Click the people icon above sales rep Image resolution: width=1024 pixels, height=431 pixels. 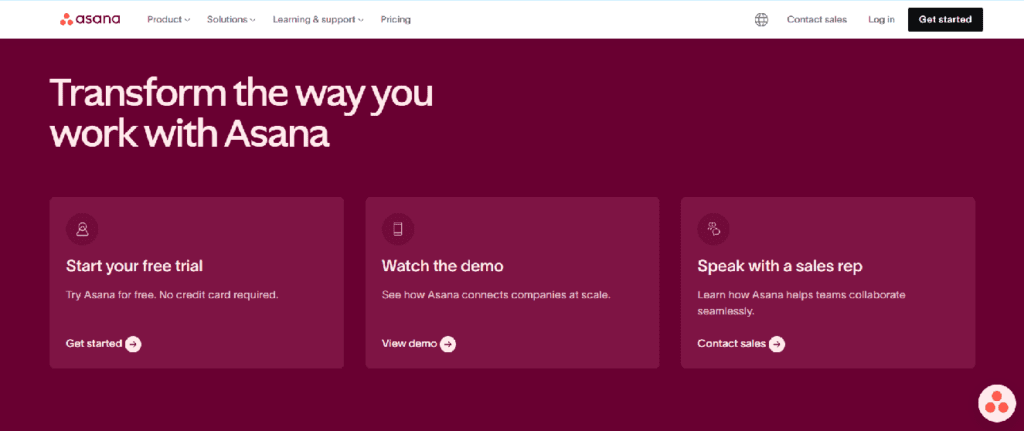click(713, 229)
